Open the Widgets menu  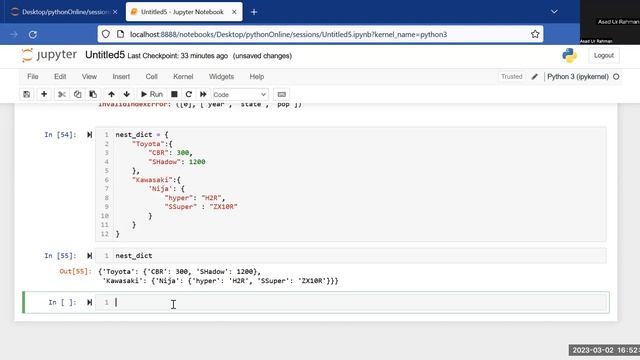pos(221,76)
